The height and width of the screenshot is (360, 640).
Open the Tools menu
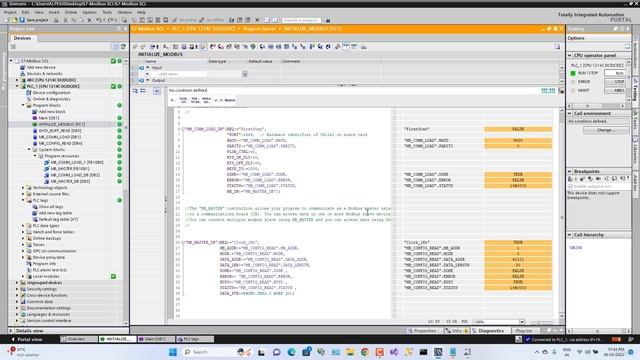pos(107,12)
